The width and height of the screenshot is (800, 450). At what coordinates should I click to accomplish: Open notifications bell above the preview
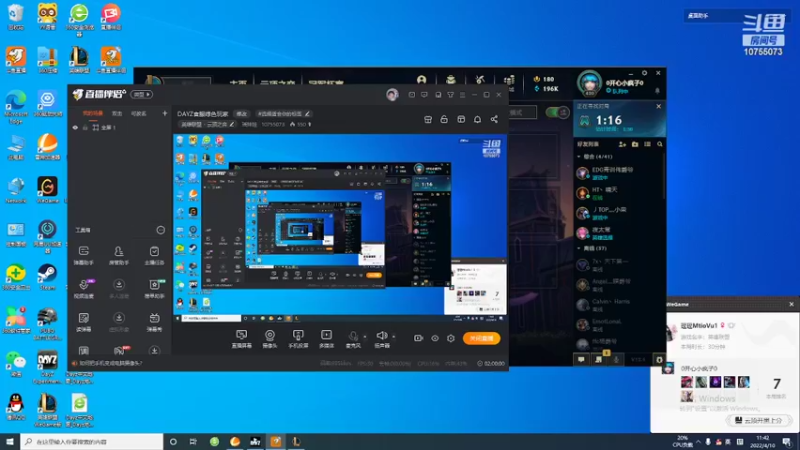(477, 119)
